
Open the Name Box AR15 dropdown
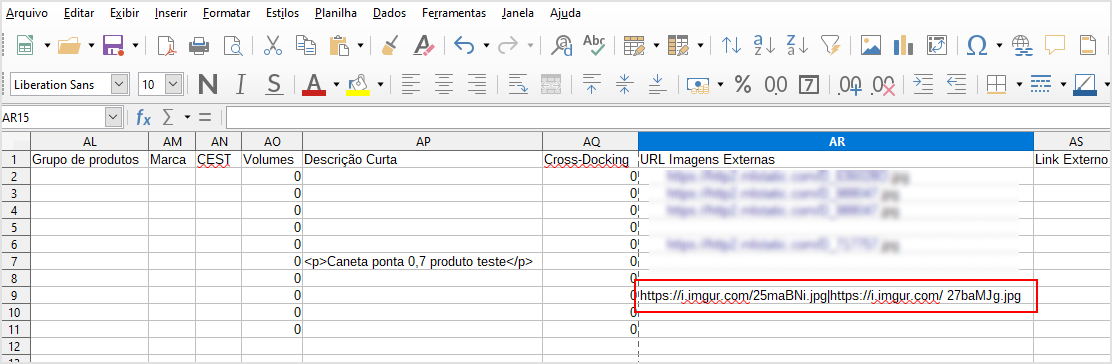coord(112,117)
